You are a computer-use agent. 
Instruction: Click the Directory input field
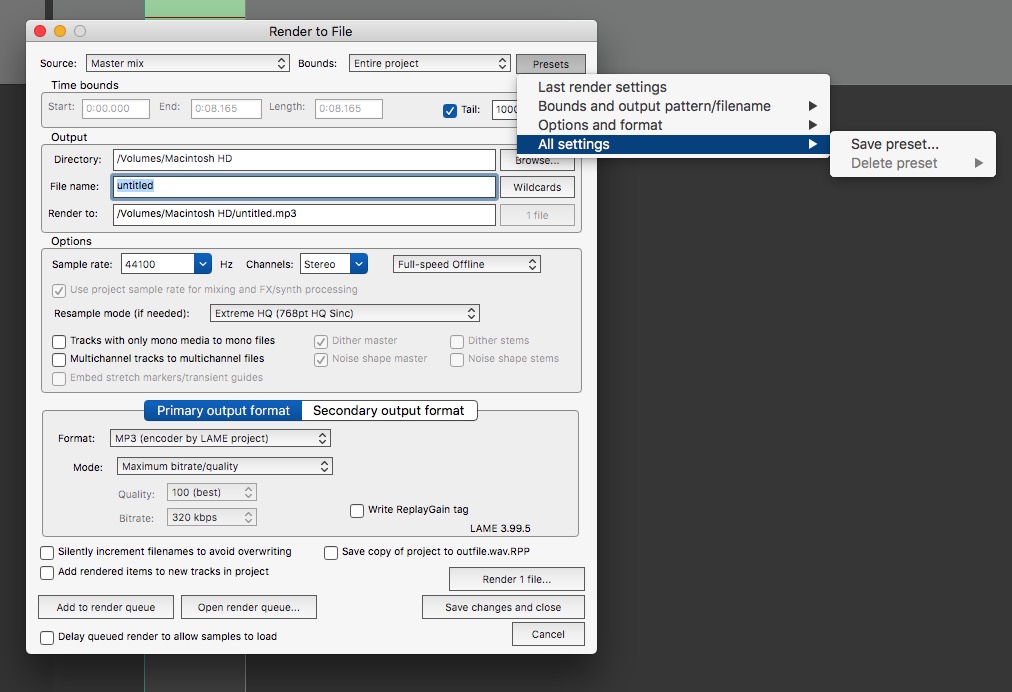(304, 159)
